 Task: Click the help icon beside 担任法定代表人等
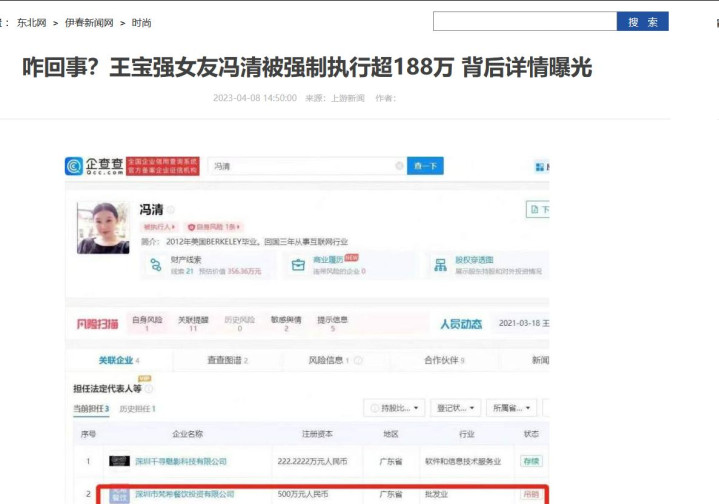coord(149,389)
